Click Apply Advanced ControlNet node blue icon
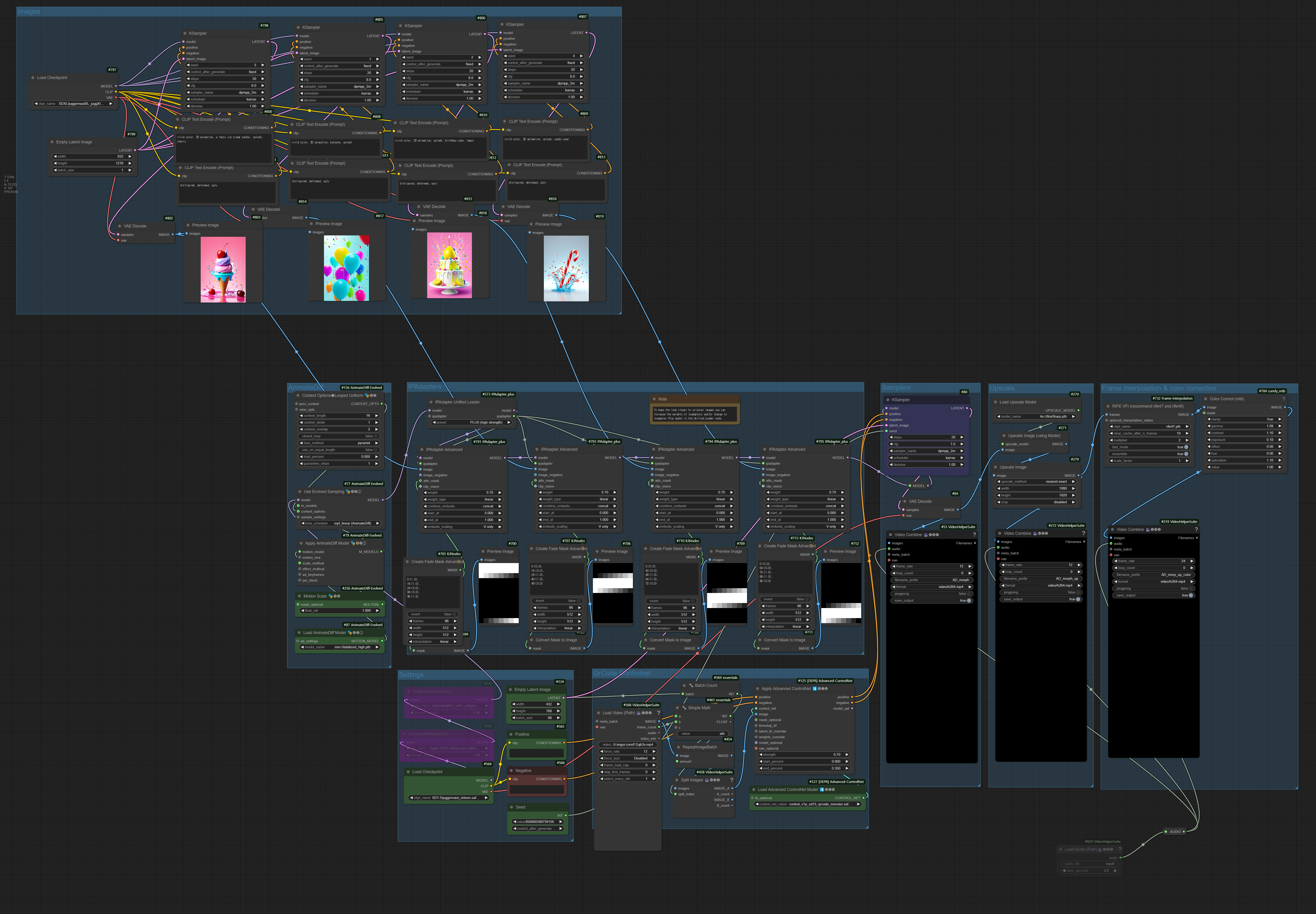 [x=815, y=689]
